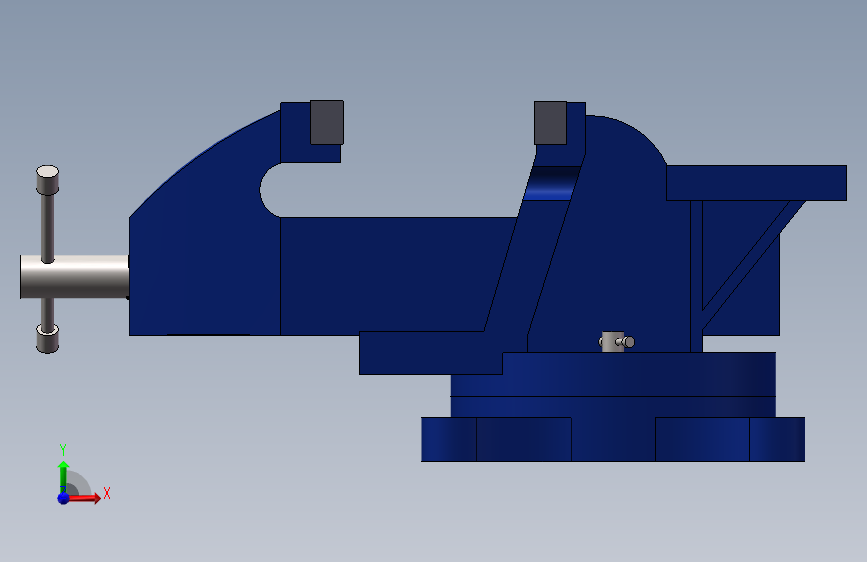Viewport: 867px width, 562px height.
Task: Click the blue origin ball of the triad
Action: pos(63,498)
